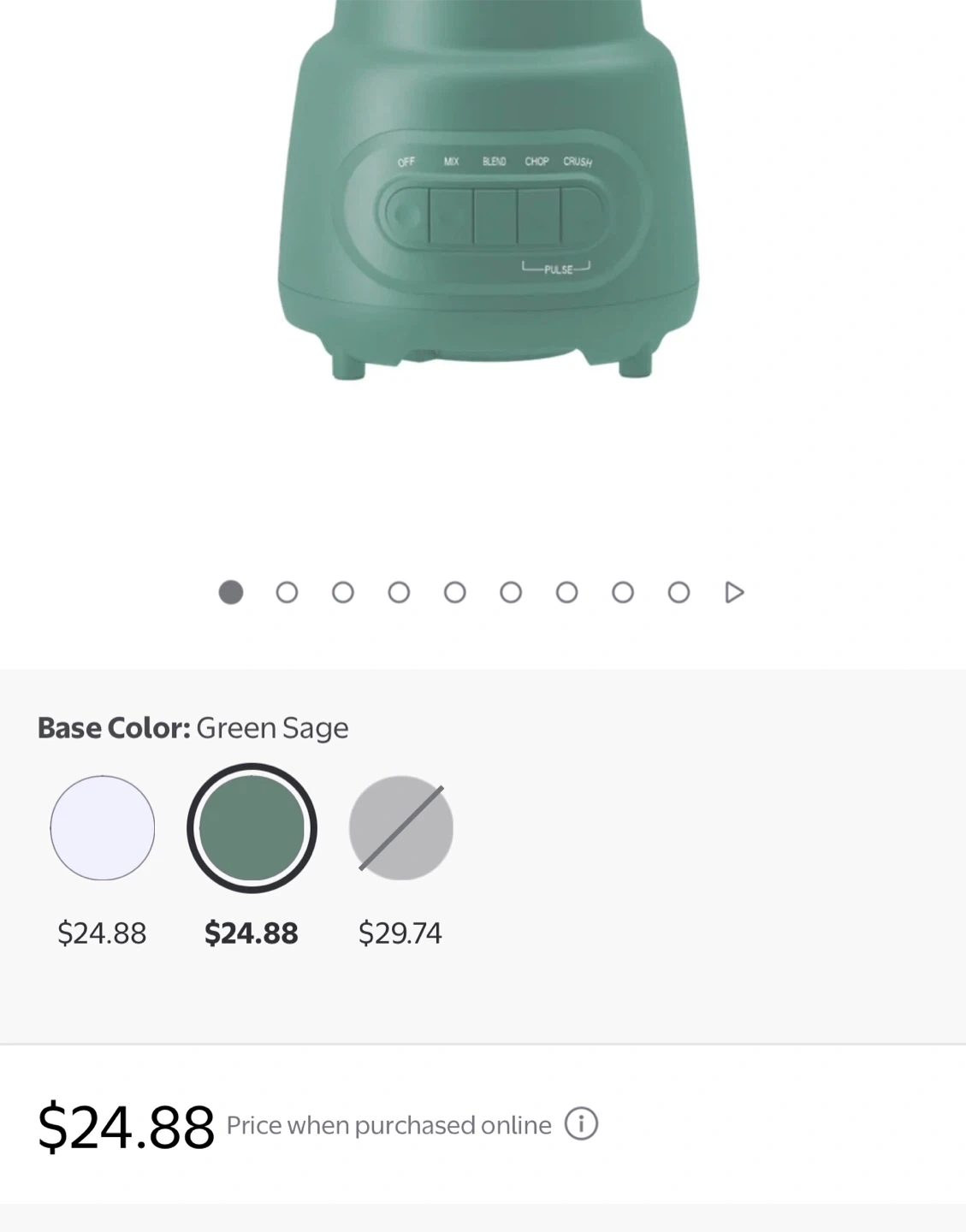This screenshot has height=1232, width=966.
Task: Show the fourth carousel image dot
Action: (399, 592)
